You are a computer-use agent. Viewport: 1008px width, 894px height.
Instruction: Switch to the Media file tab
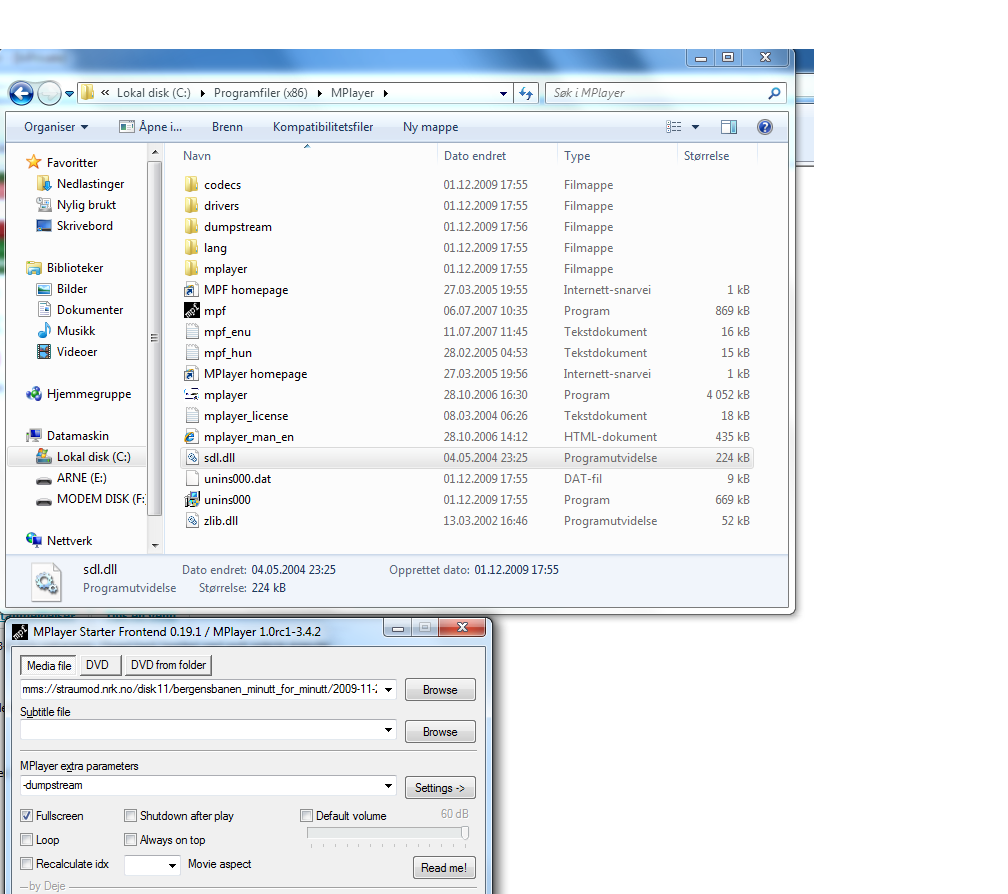(x=49, y=665)
